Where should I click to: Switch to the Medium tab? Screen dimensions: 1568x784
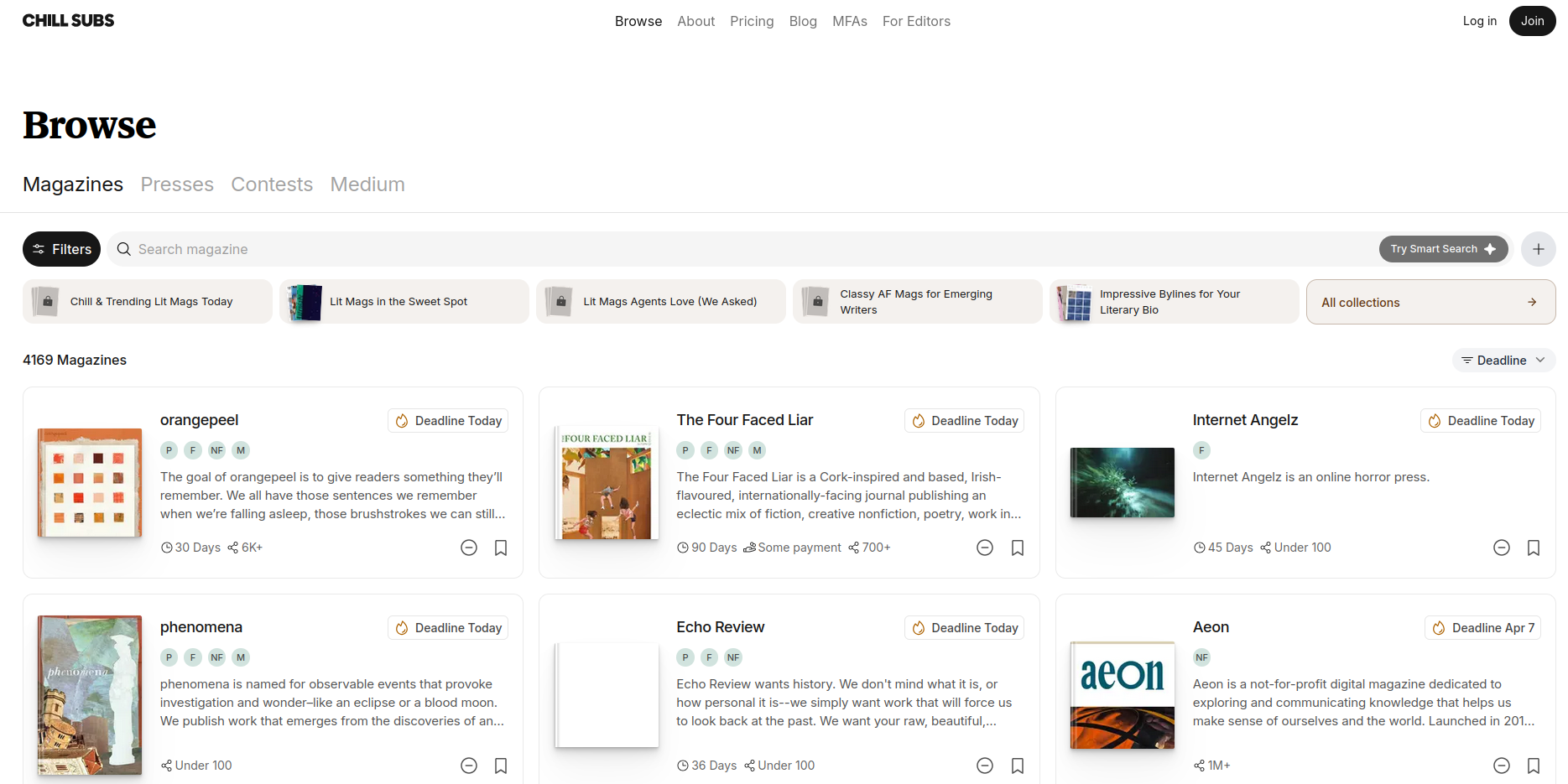point(367,184)
